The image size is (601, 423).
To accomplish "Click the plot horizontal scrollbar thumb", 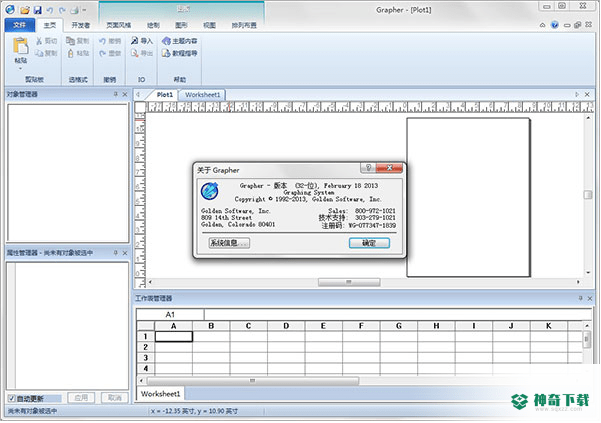I will (349, 282).
